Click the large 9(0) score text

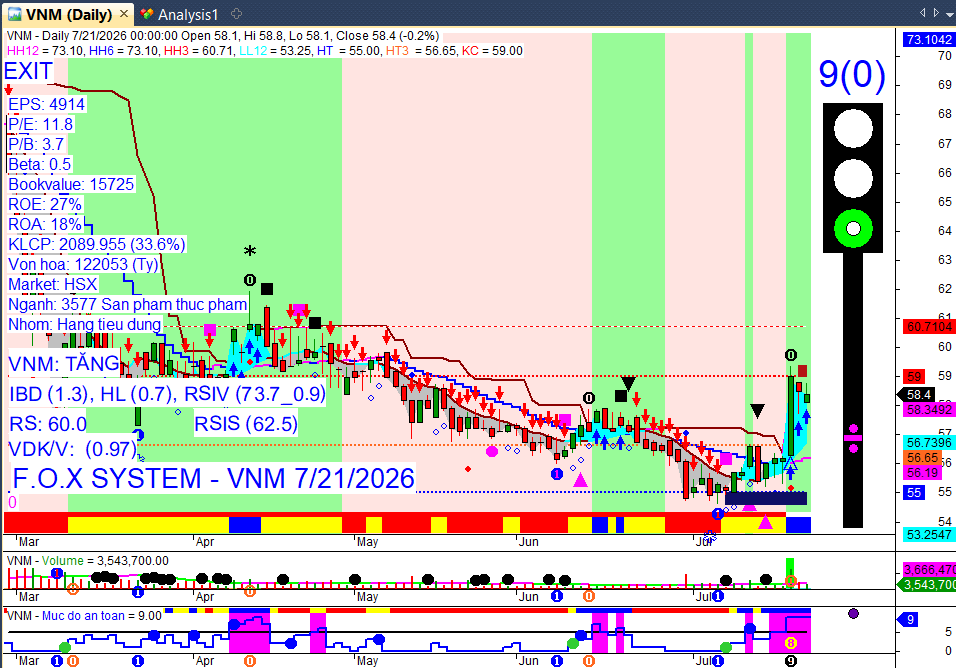(852, 74)
